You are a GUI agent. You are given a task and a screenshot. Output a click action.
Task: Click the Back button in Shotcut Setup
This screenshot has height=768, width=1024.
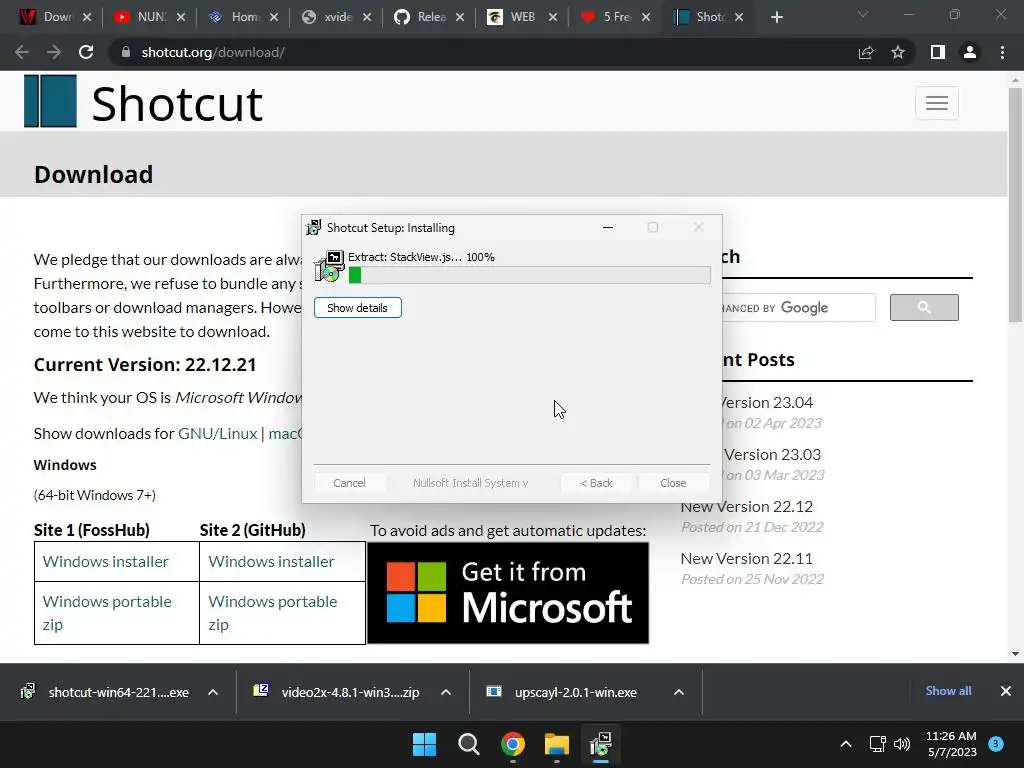(x=596, y=483)
